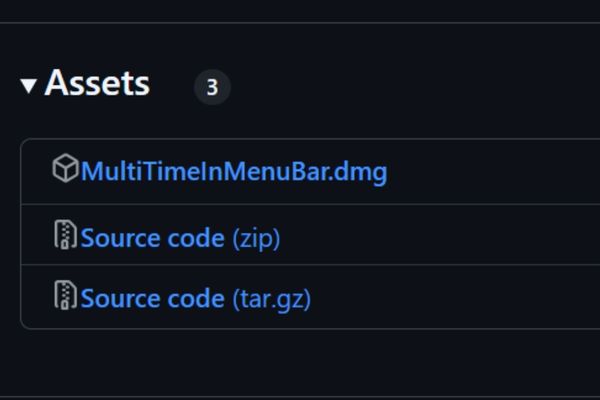
Task: Click the "(zip)" format label
Action: tap(256, 238)
